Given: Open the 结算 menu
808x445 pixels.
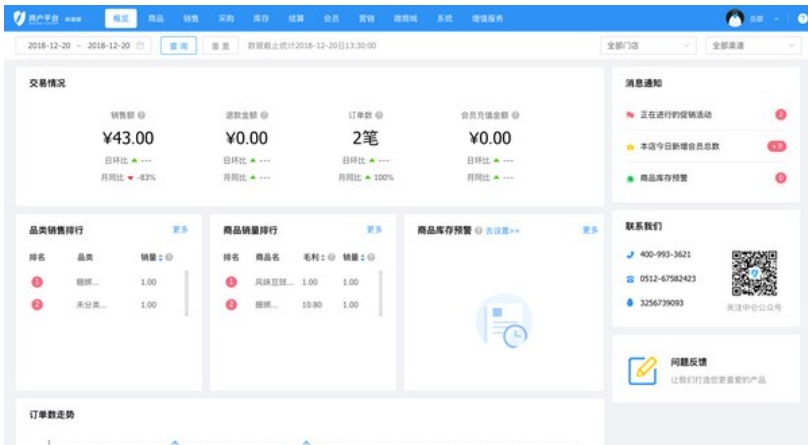Looking at the screenshot, I should coord(296,18).
